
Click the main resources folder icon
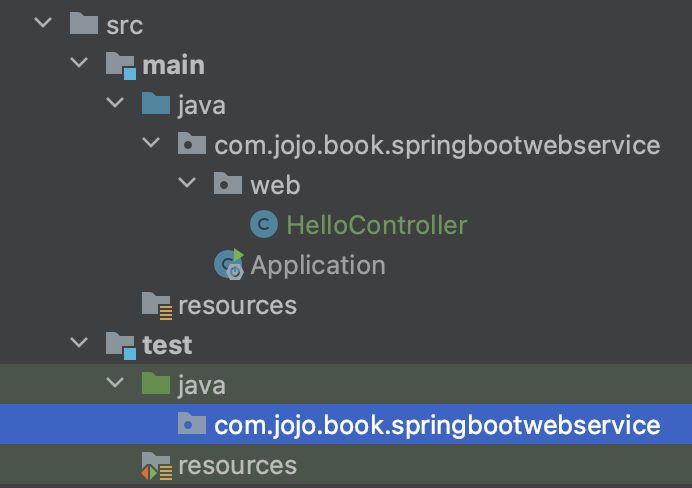tap(157, 305)
